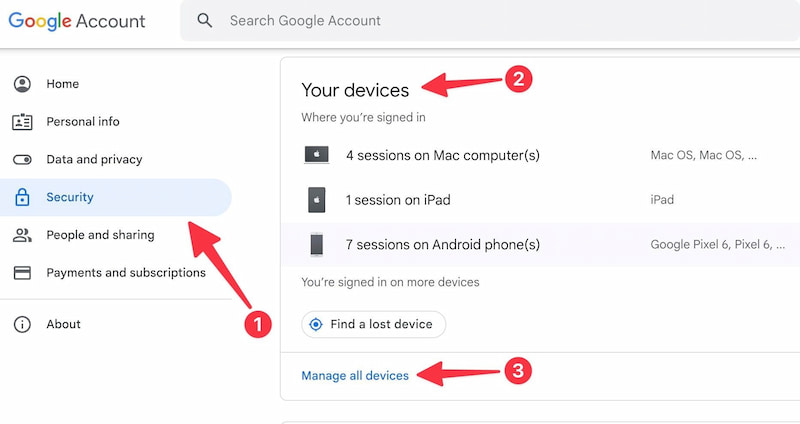
Task: Click the Payments credit card icon
Action: pos(22,273)
